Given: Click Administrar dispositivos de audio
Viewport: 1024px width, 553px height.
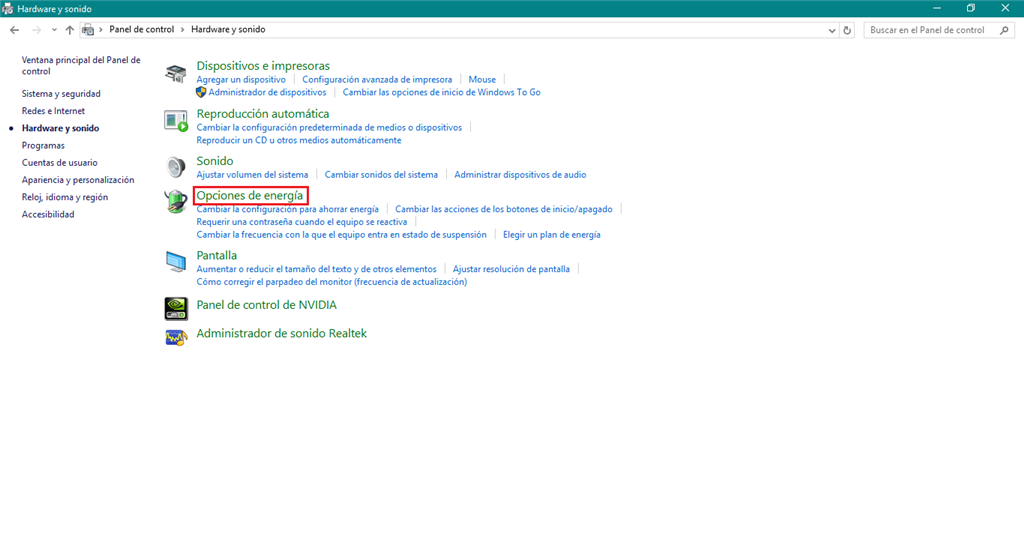Looking at the screenshot, I should (x=520, y=174).
